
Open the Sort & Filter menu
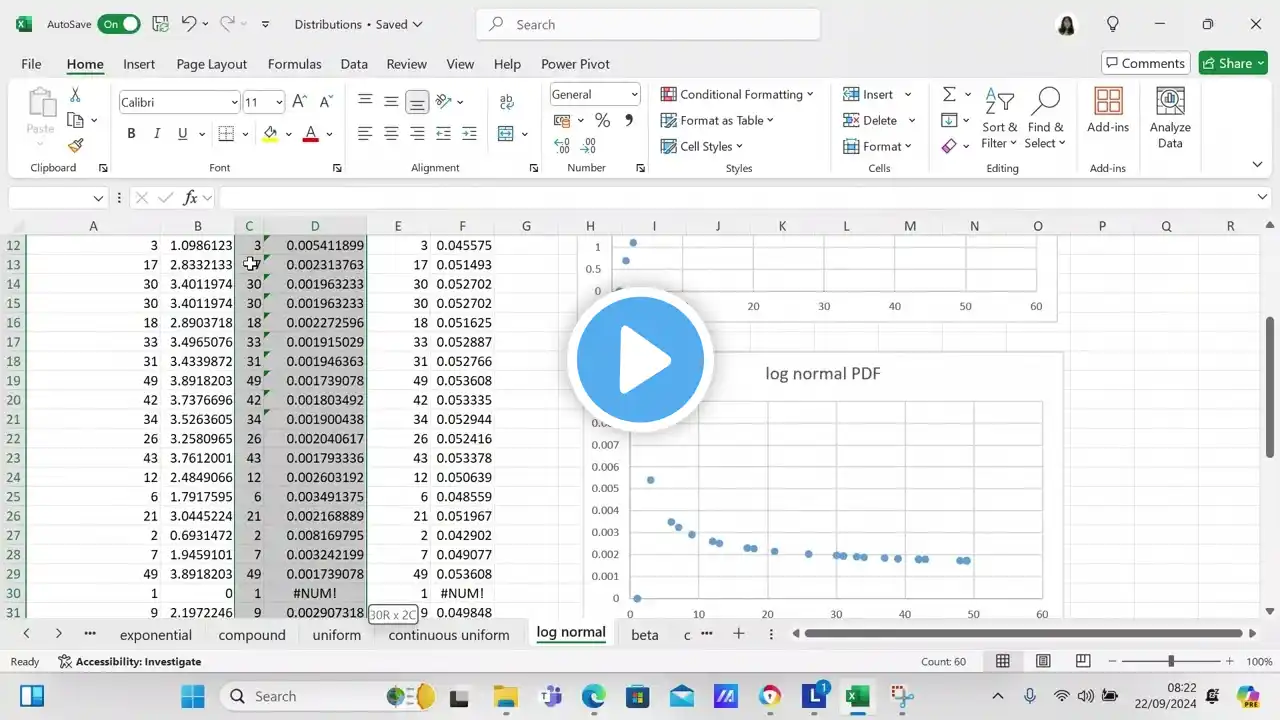click(999, 117)
